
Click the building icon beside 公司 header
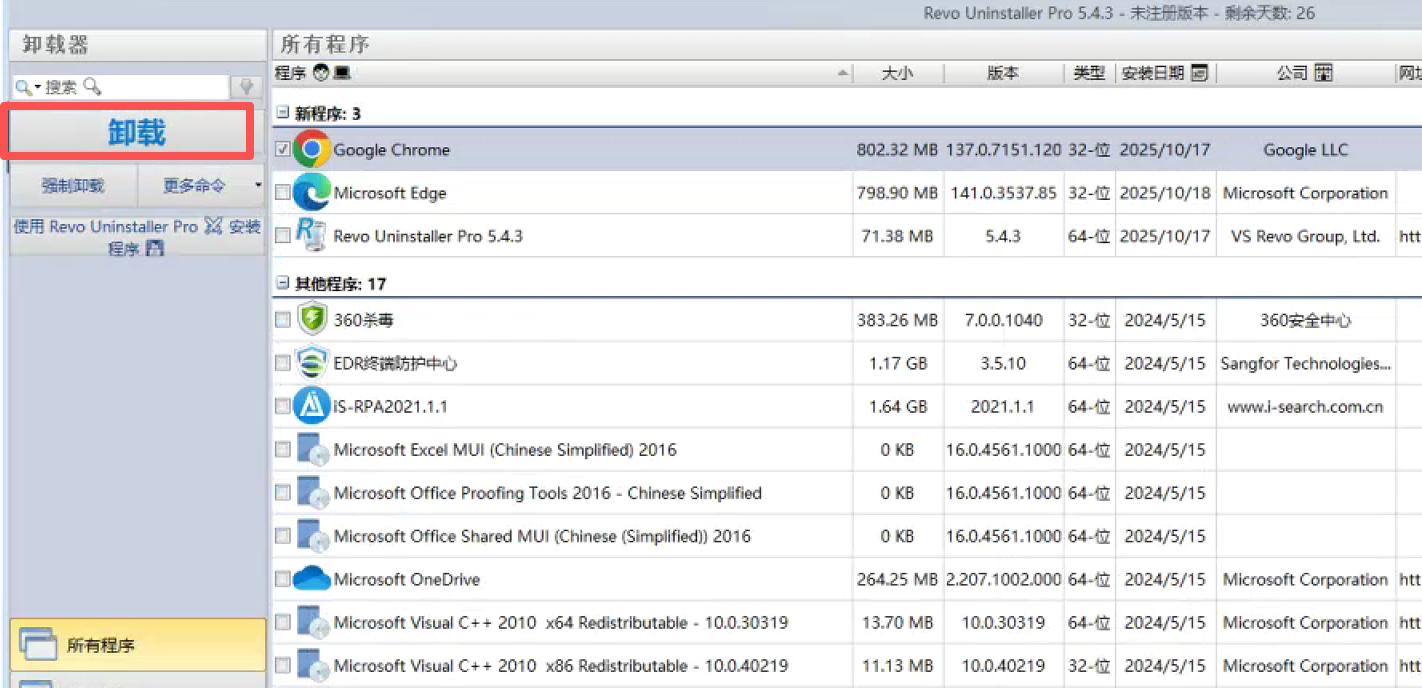1324,73
